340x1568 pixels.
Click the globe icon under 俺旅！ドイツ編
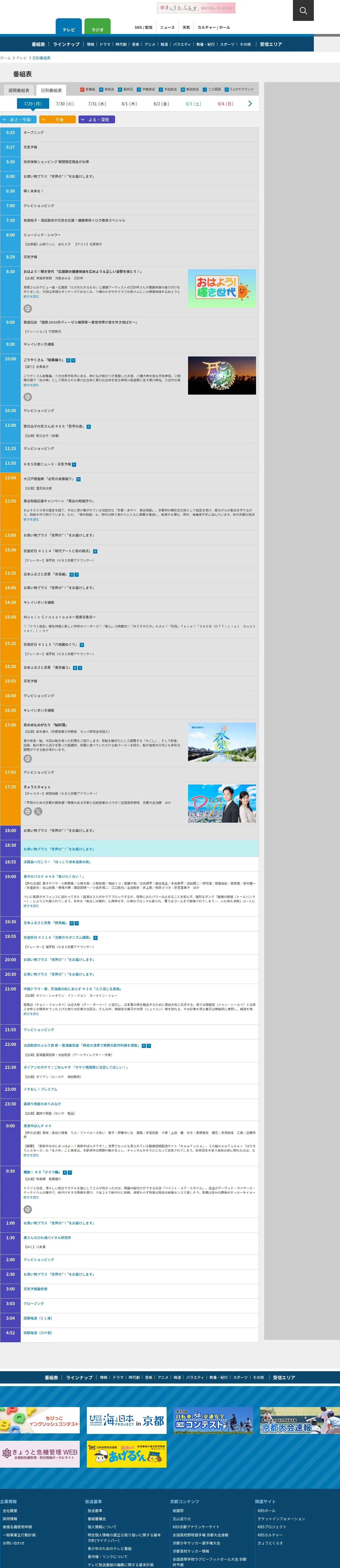[x=27, y=1209]
